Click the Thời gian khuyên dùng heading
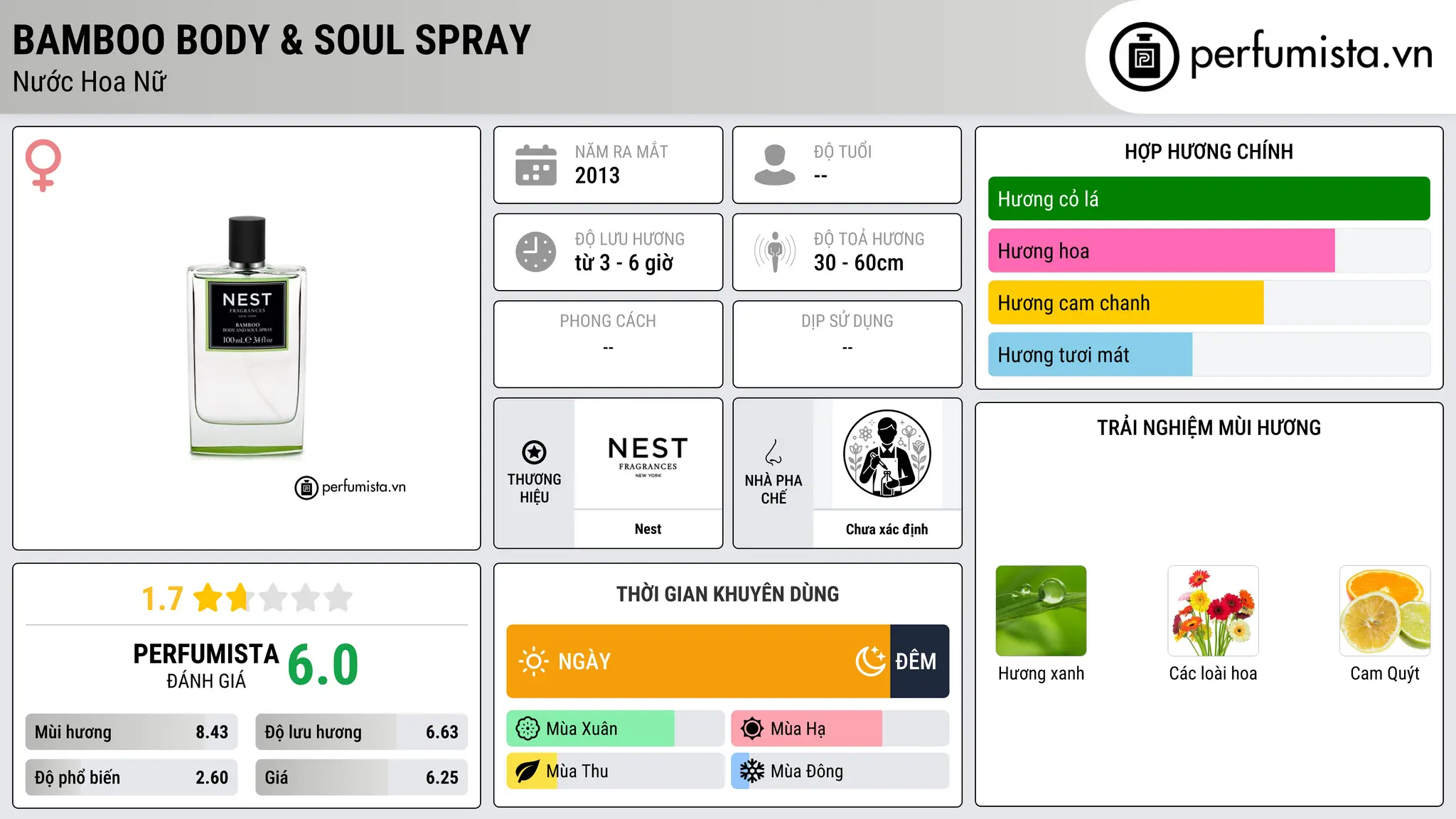This screenshot has width=1456, height=819. coord(727,594)
